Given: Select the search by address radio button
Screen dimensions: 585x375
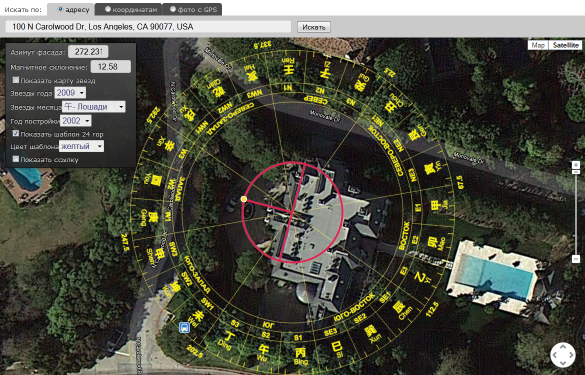Looking at the screenshot, I should pos(60,9).
